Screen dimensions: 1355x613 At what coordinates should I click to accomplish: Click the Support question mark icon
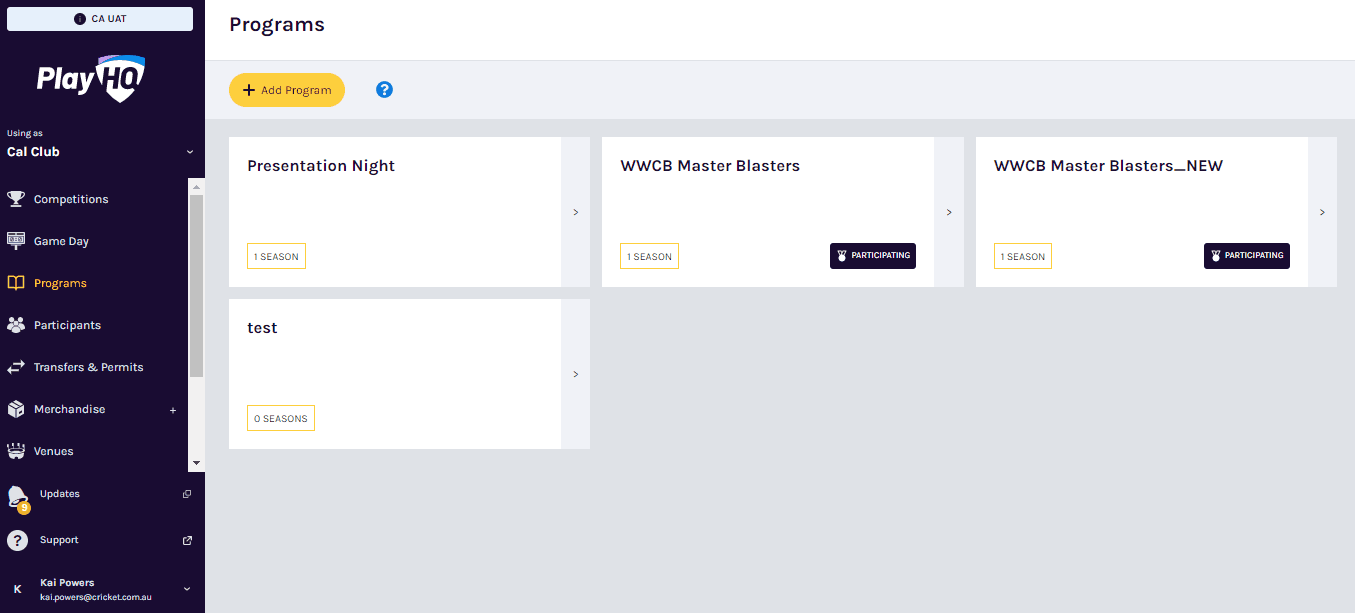click(17, 540)
